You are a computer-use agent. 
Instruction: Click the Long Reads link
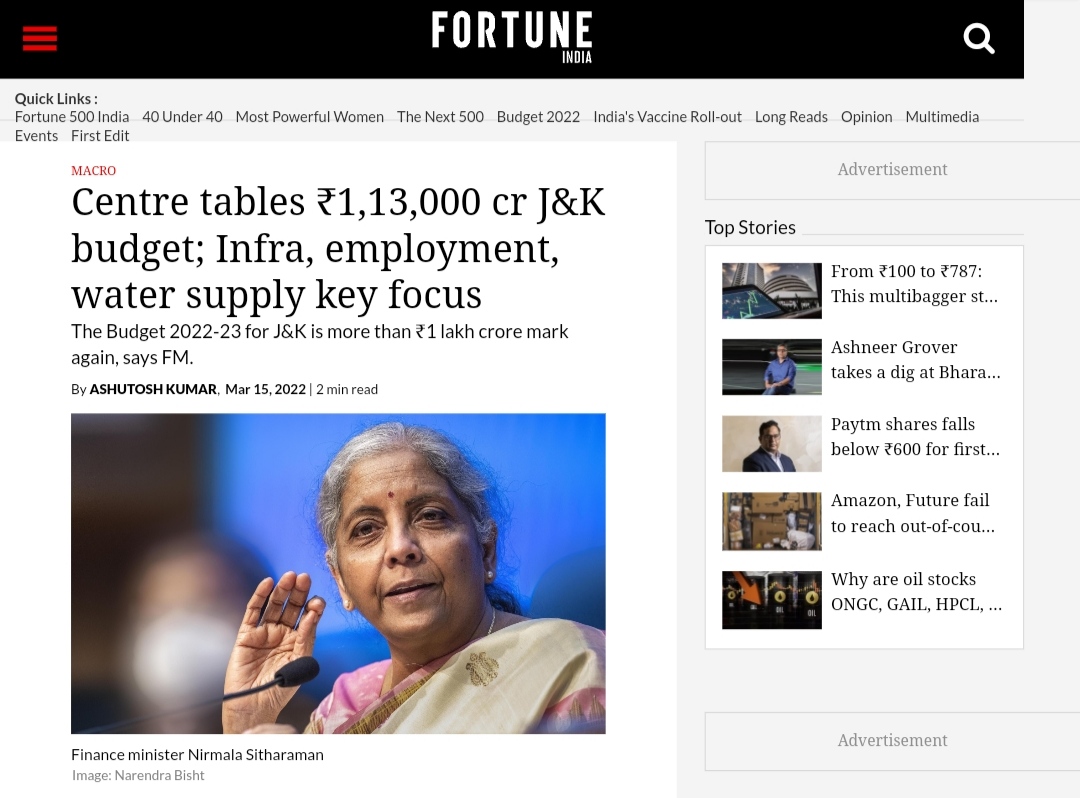coord(791,116)
